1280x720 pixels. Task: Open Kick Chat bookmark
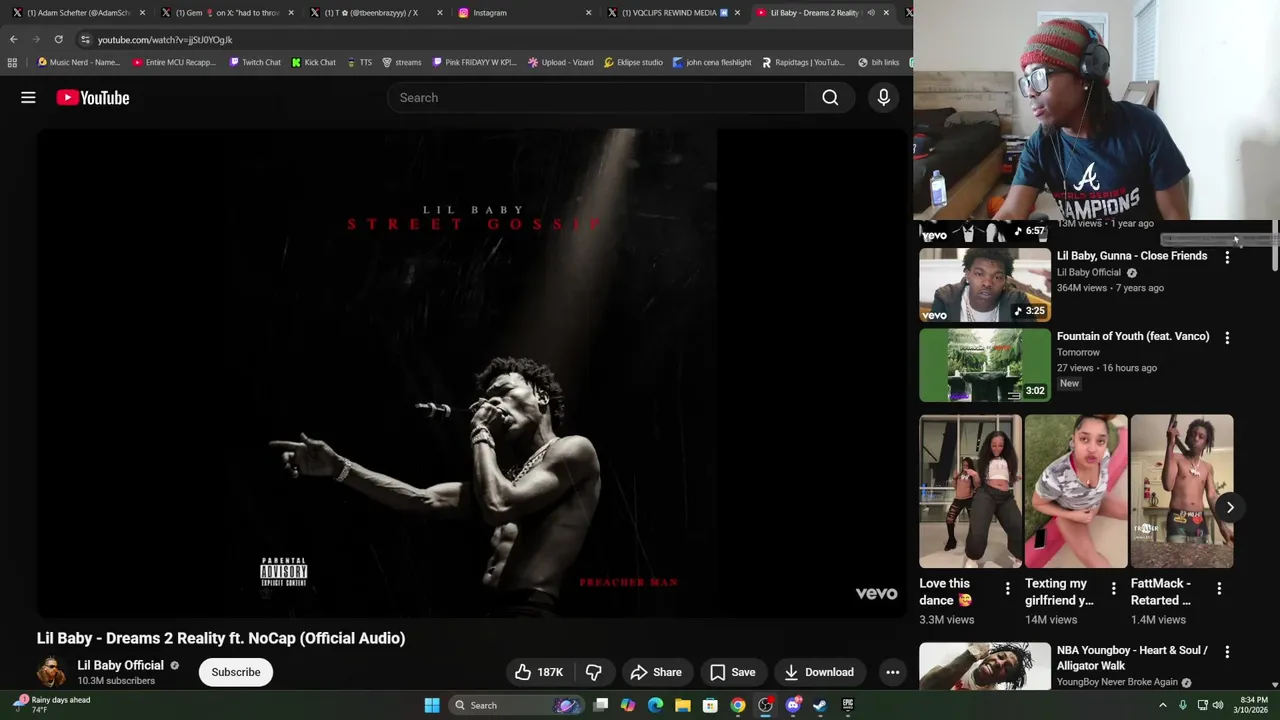click(x=314, y=62)
